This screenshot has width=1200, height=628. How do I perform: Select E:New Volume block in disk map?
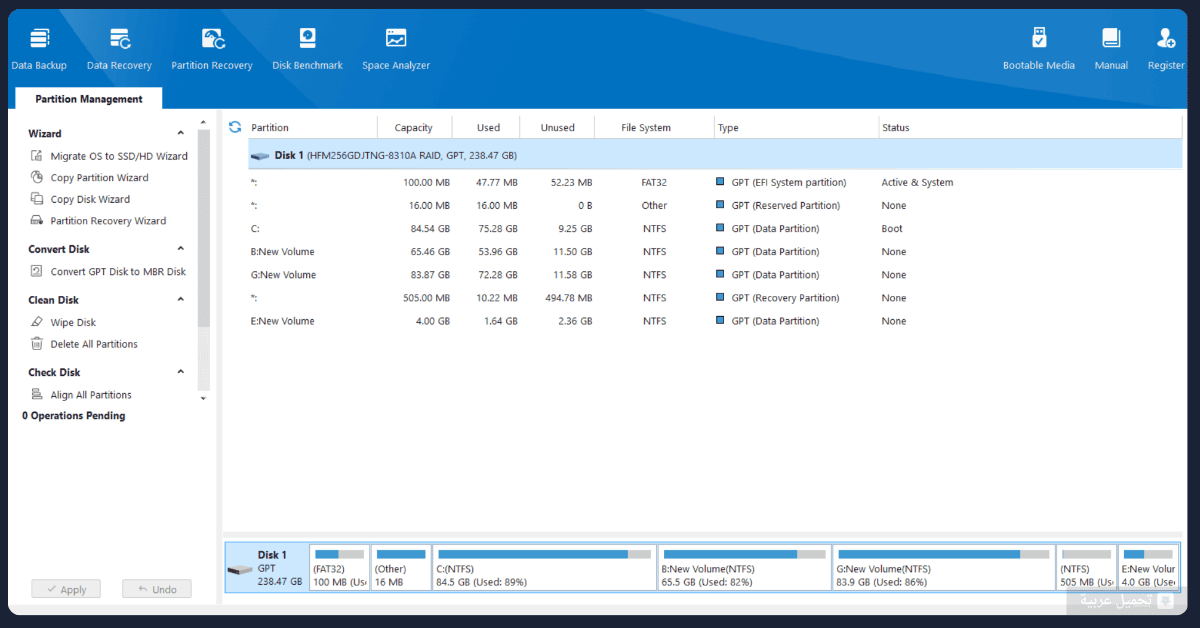tap(1148, 568)
